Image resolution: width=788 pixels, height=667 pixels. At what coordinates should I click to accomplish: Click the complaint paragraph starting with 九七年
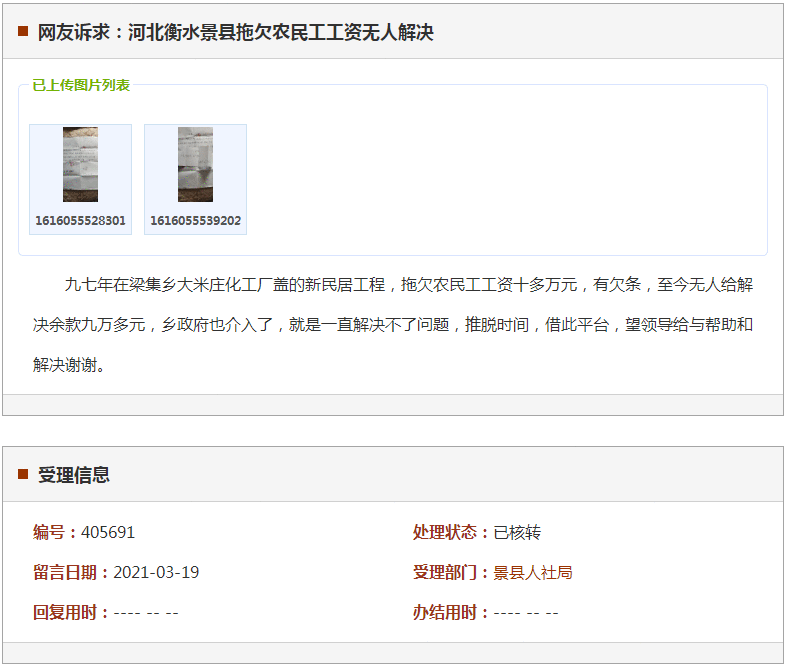pyautogui.click(x=393, y=325)
